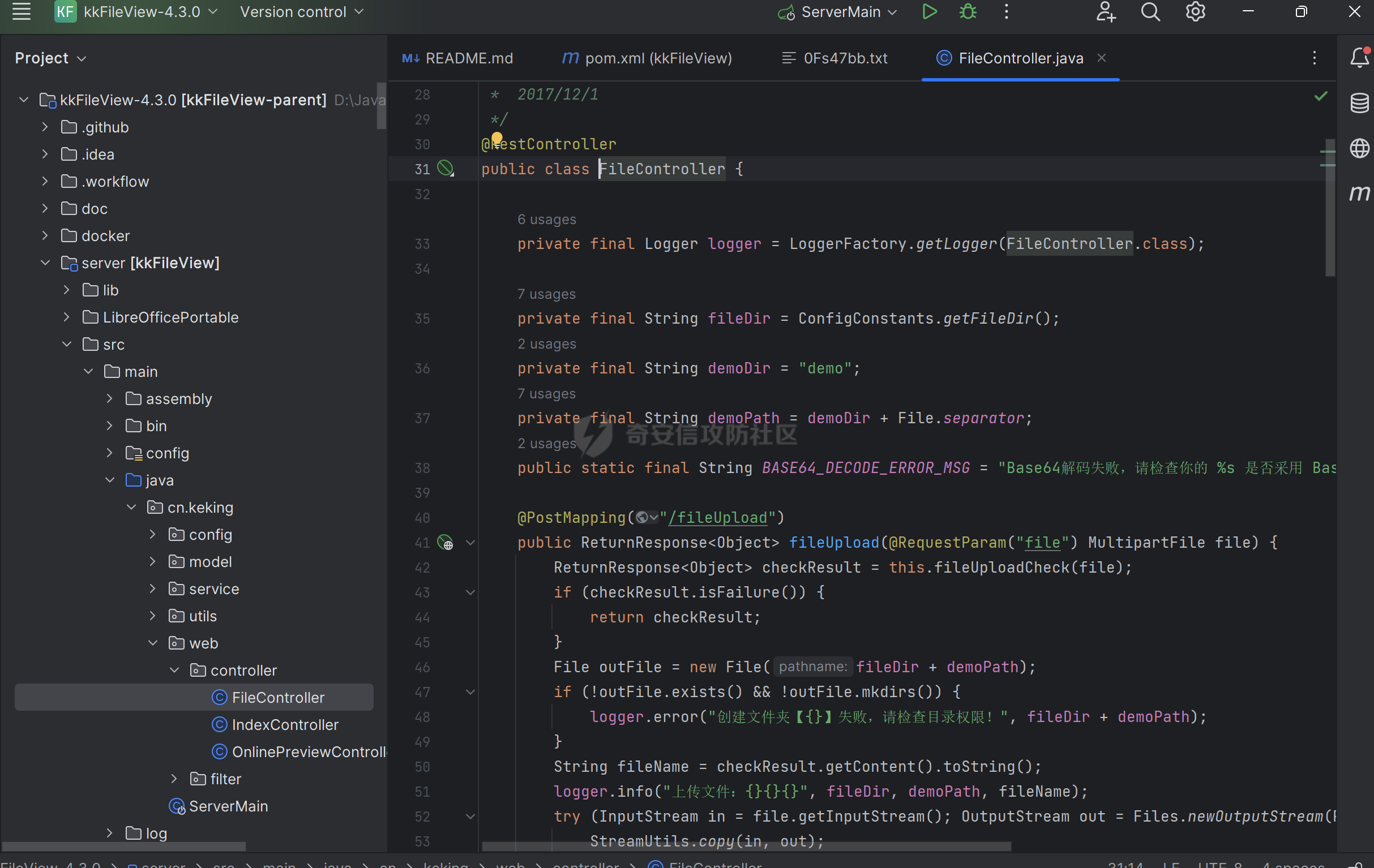Open the Project view dropdown
This screenshot has height=868, width=1374.
[x=51, y=58]
